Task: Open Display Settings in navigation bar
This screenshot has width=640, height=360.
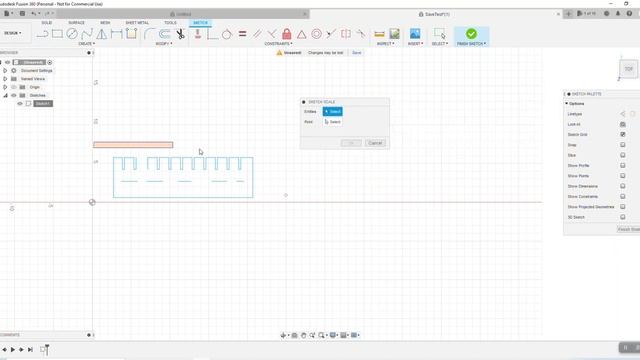Action: tap(333, 335)
